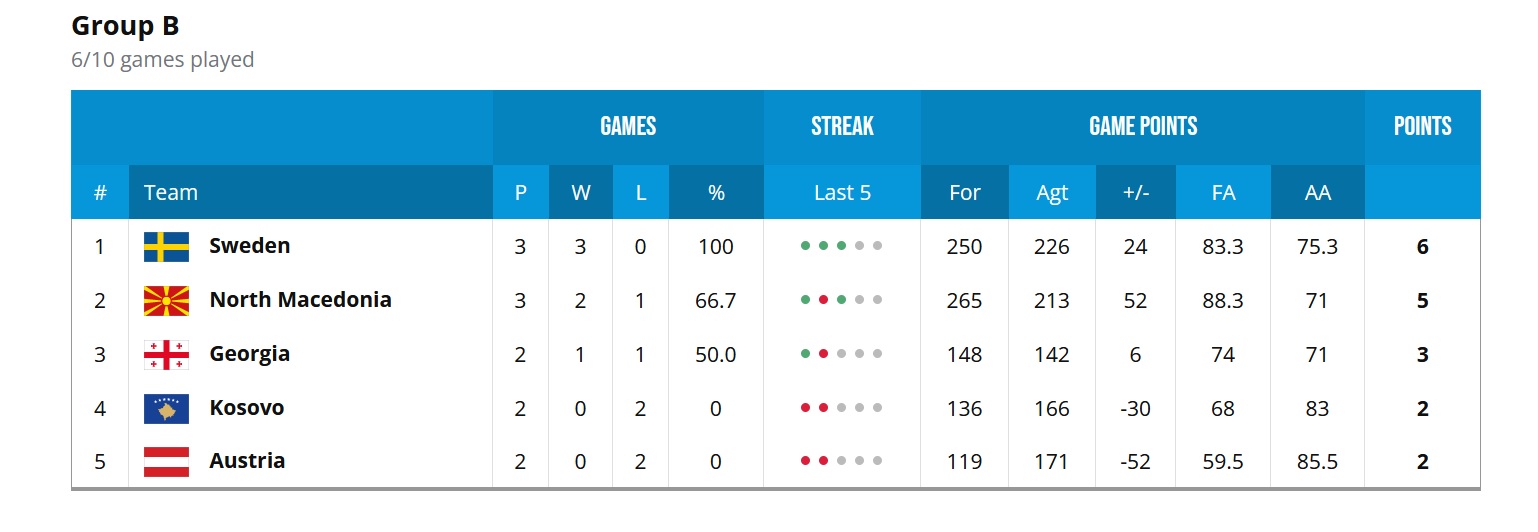Viewport: 1538px width, 532px height.
Task: Open the Sweden team link
Action: click(249, 246)
